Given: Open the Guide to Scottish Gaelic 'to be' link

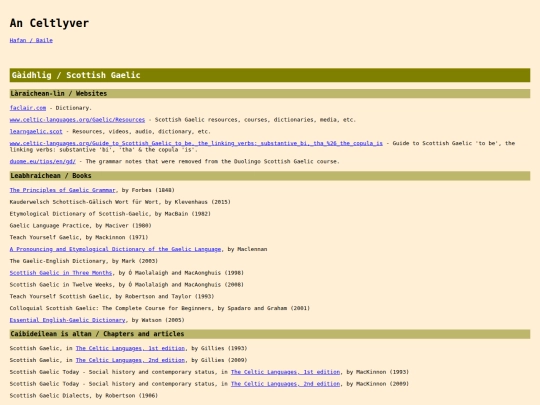Looking at the screenshot, I should (x=196, y=143).
